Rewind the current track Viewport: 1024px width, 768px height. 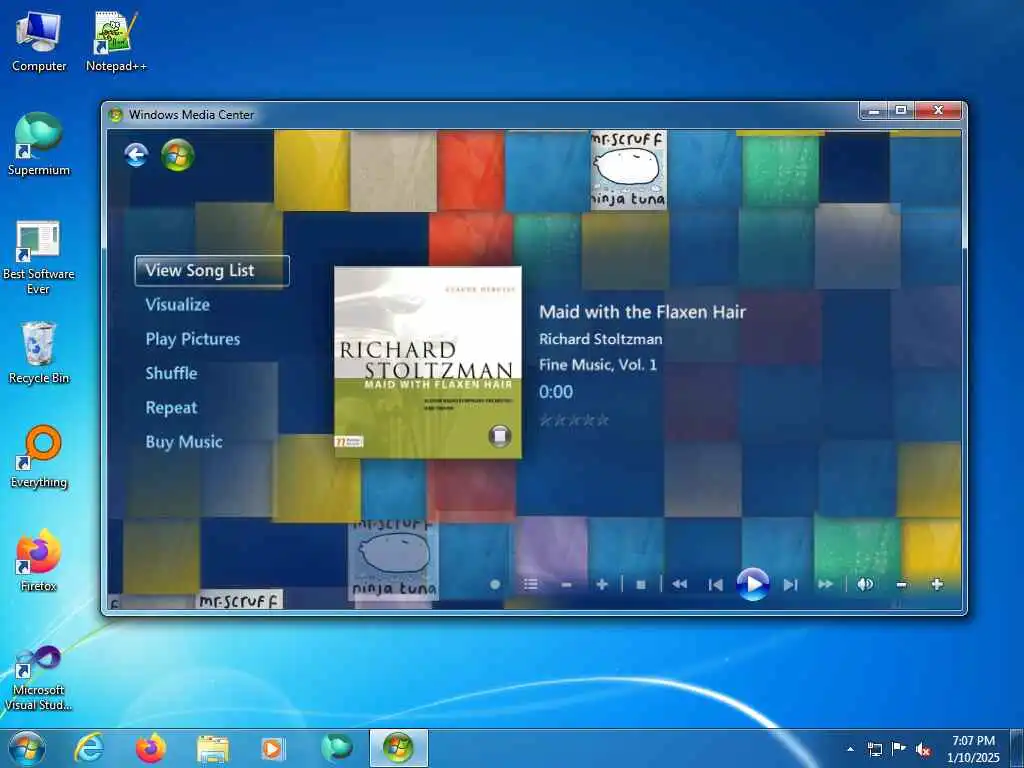[x=680, y=584]
